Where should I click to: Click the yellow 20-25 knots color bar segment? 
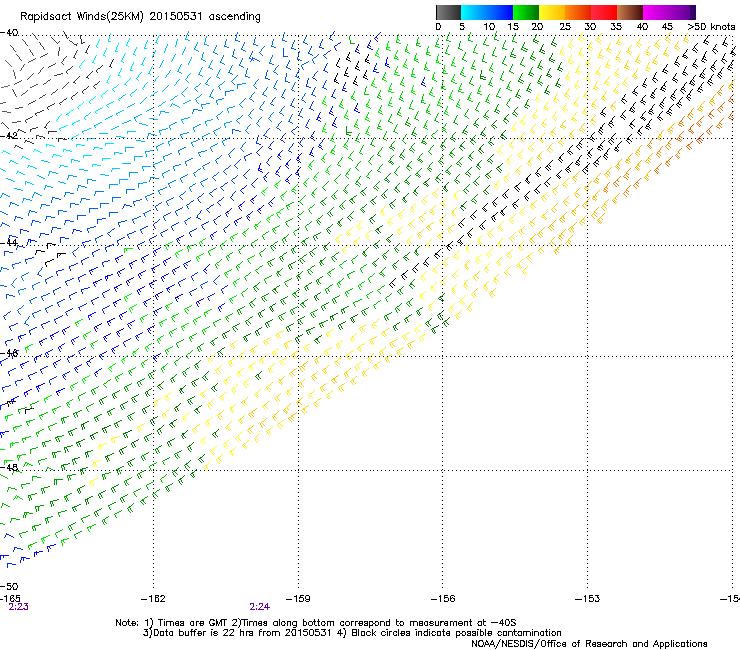click(x=552, y=12)
